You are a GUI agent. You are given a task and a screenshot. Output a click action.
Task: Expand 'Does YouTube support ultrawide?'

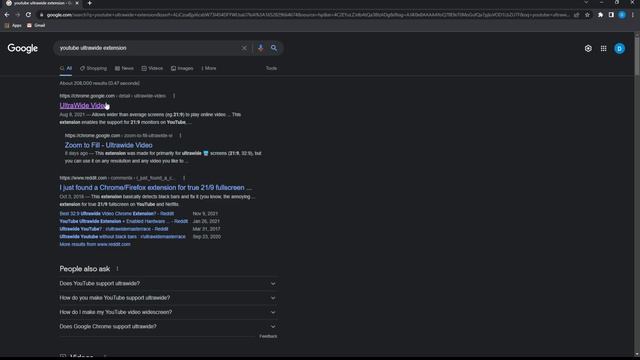coord(168,283)
